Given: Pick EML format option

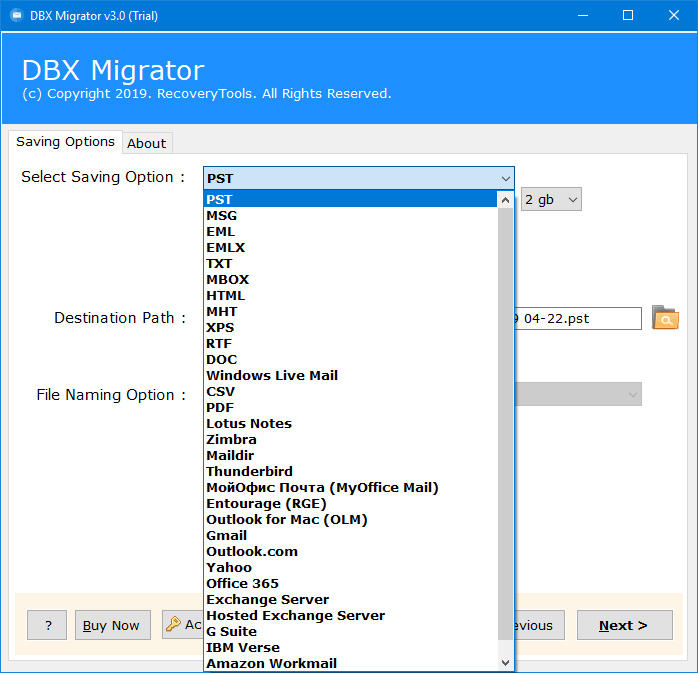Looking at the screenshot, I should click(350, 231).
